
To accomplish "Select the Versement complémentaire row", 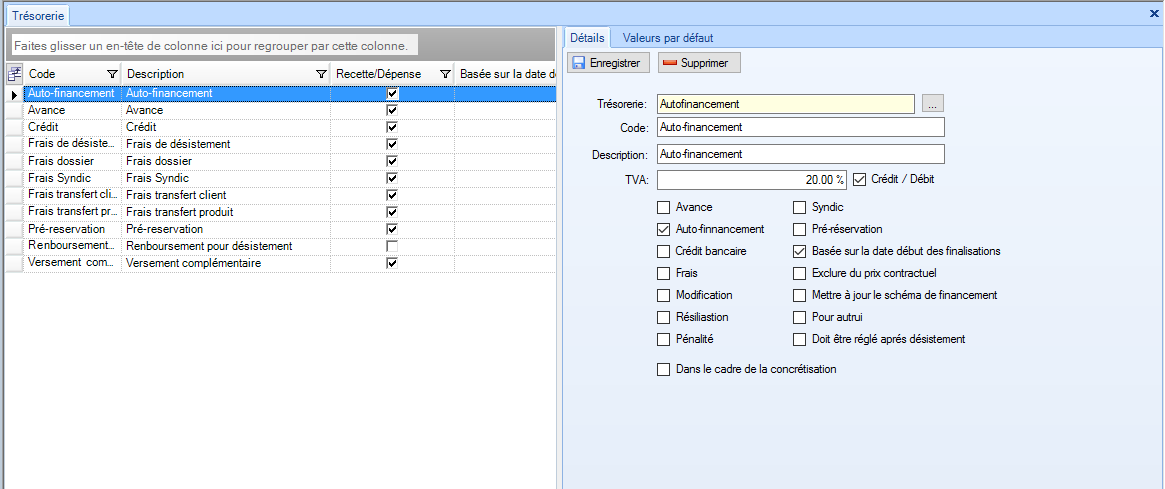I will click(170, 263).
